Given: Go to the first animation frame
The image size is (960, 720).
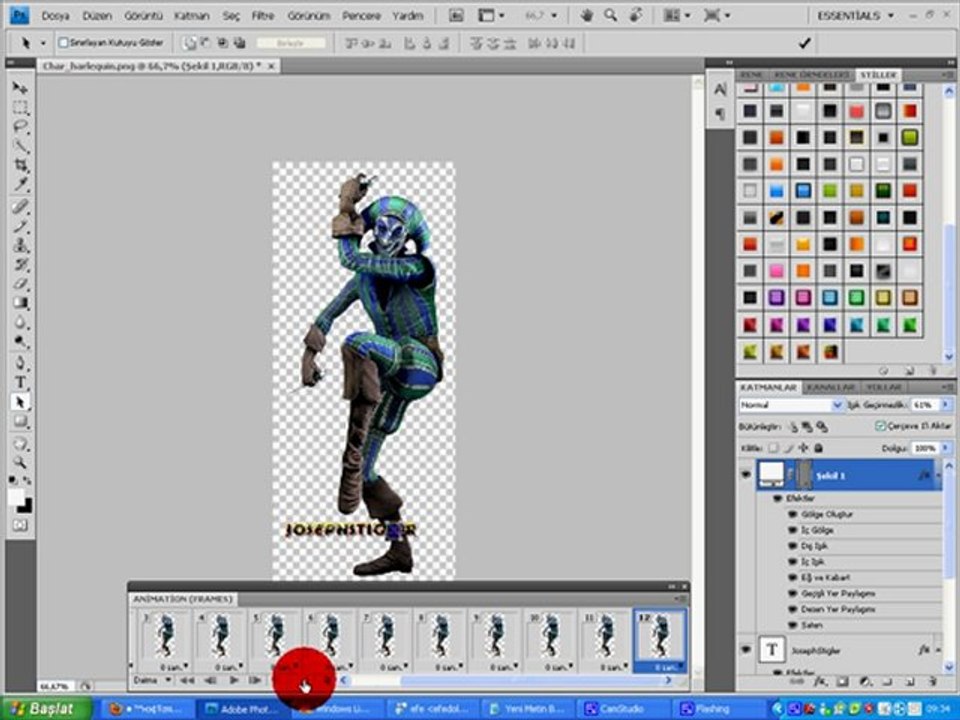Looking at the screenshot, I should point(187,680).
